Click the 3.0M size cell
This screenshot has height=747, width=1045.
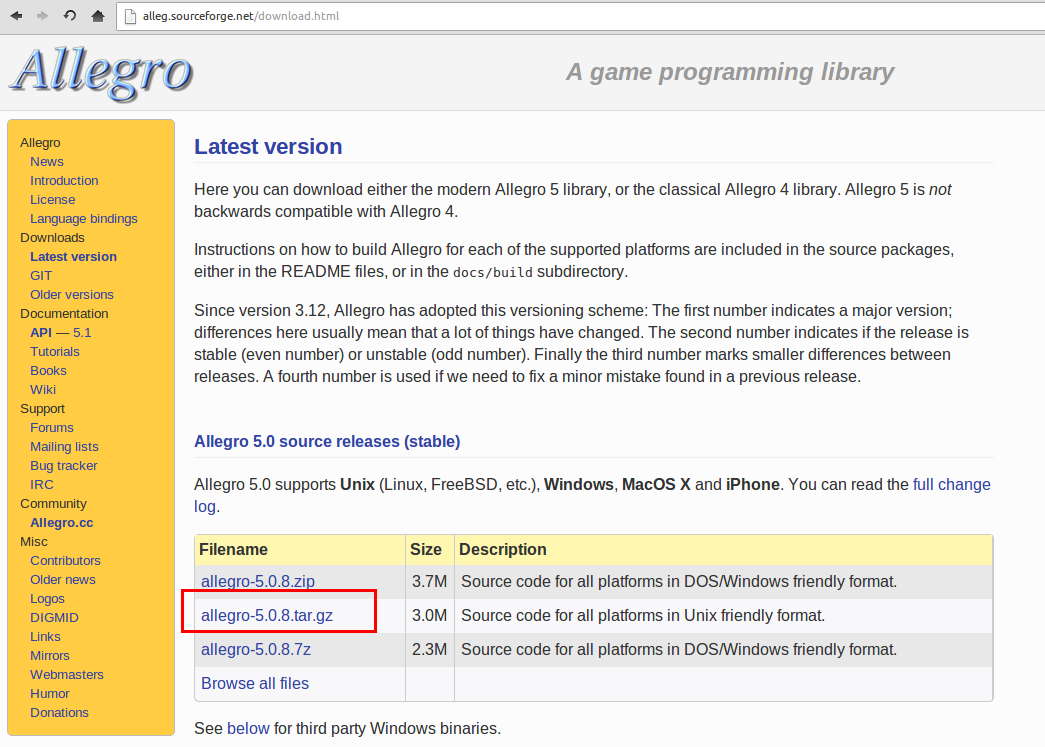pyautogui.click(x=430, y=615)
